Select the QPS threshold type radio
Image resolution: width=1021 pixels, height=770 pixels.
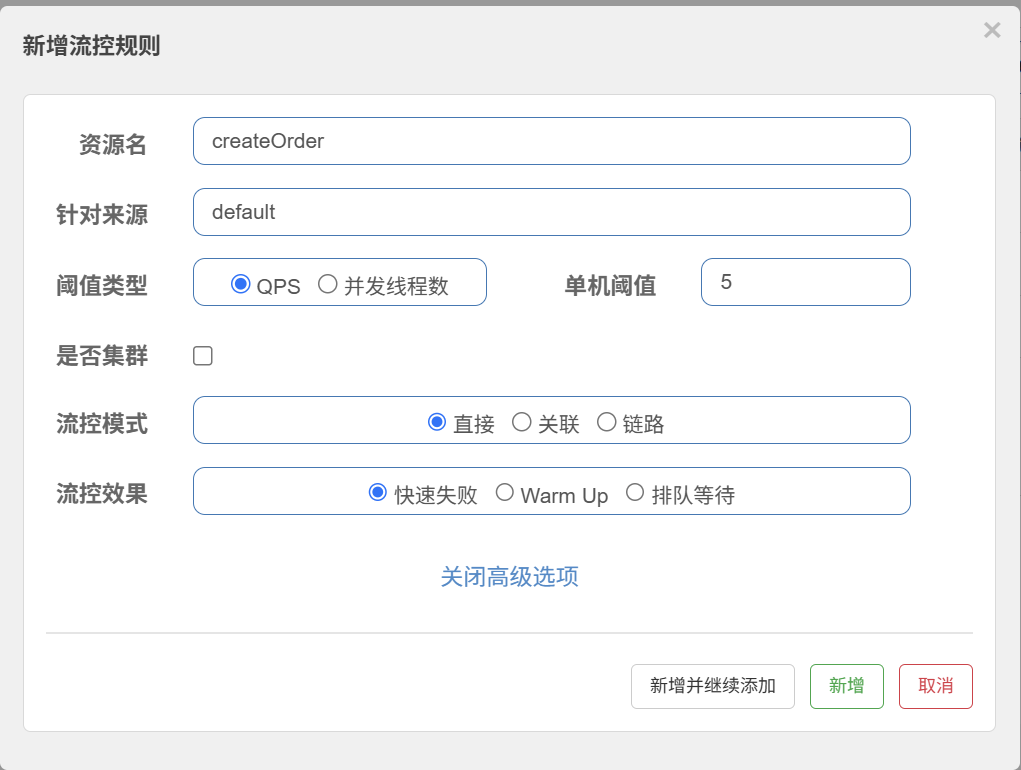[x=240, y=284]
